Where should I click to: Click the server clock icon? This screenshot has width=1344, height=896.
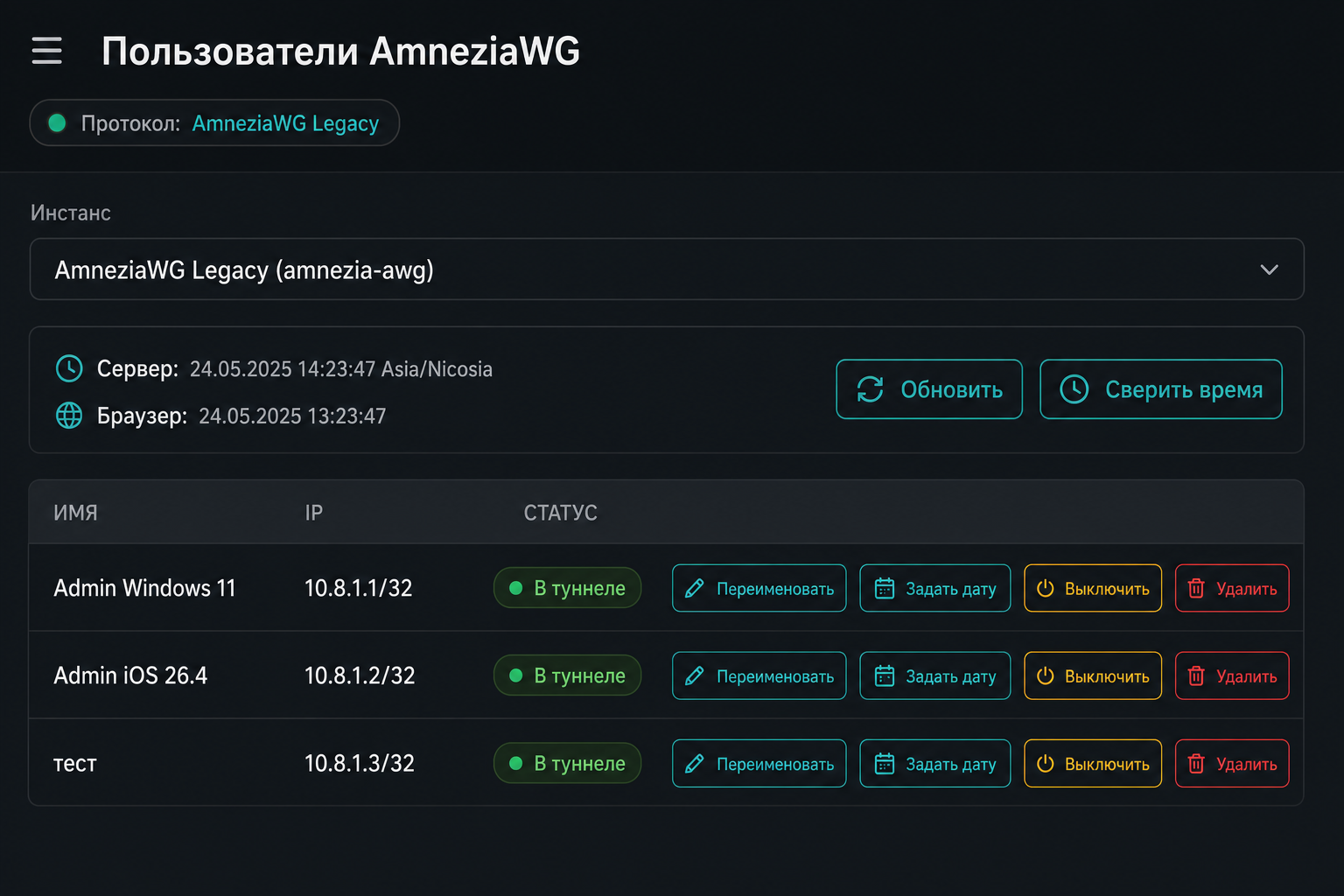pyautogui.click(x=69, y=368)
